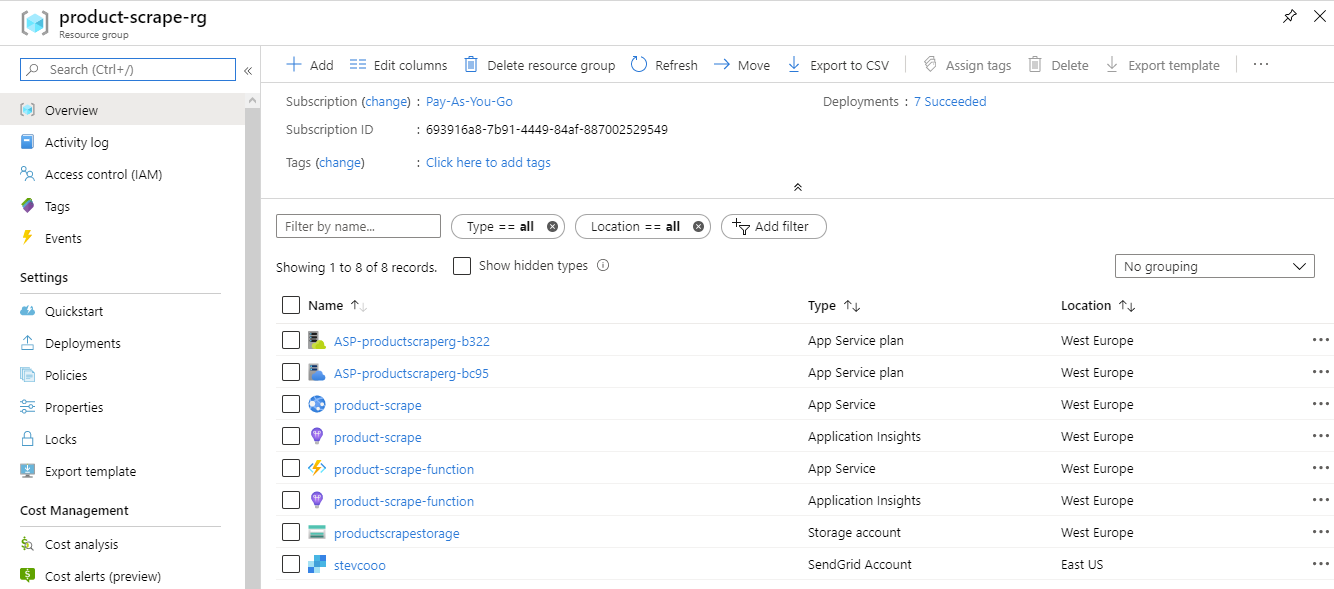The image size is (1334, 589).
Task: Toggle the select-all header checkbox
Action: 291,305
